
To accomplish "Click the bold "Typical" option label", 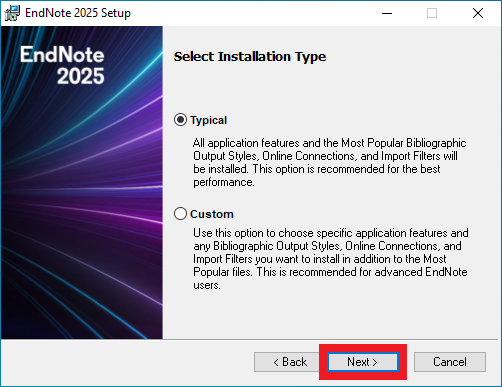I will (208, 120).
